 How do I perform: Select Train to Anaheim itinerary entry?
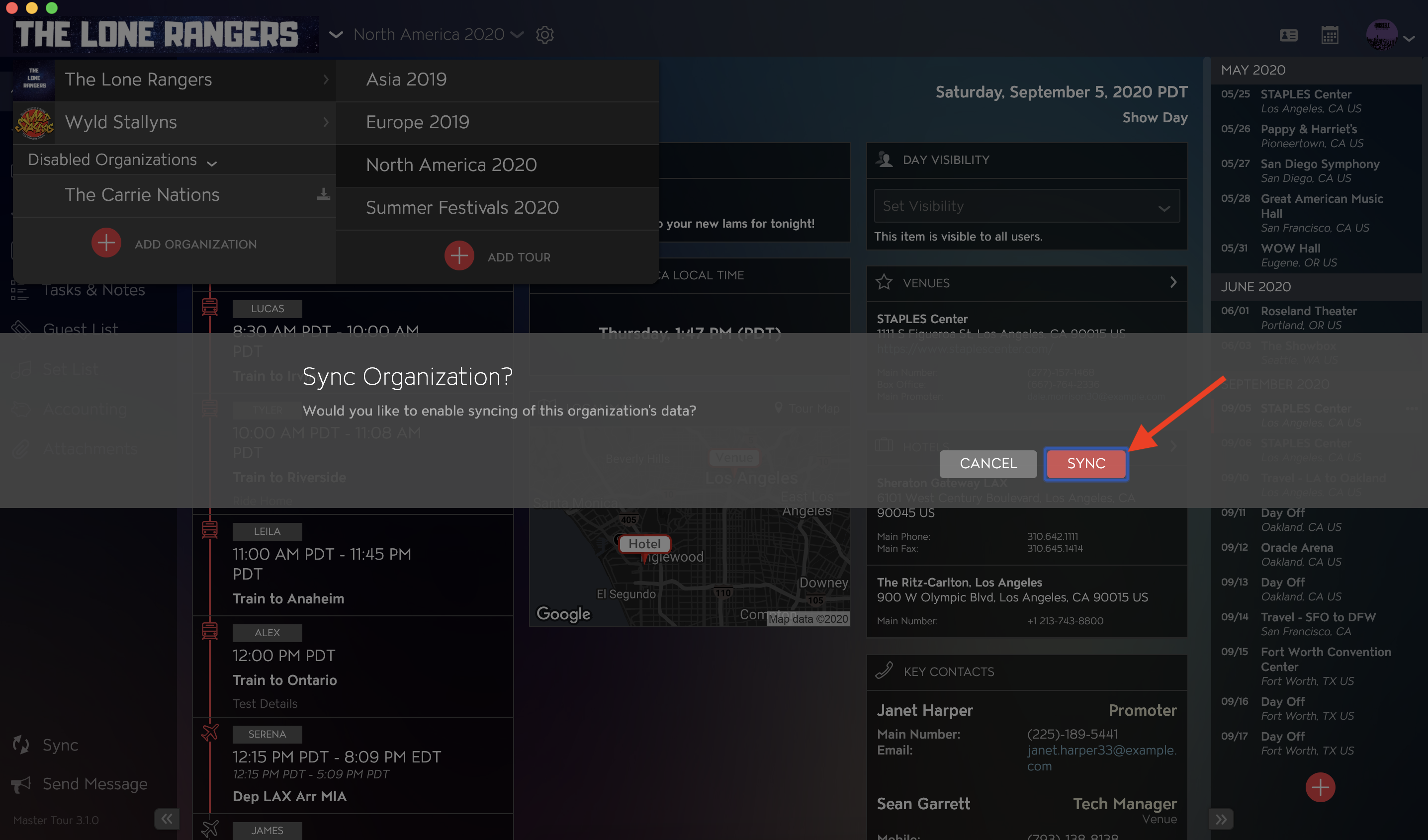[x=353, y=565]
